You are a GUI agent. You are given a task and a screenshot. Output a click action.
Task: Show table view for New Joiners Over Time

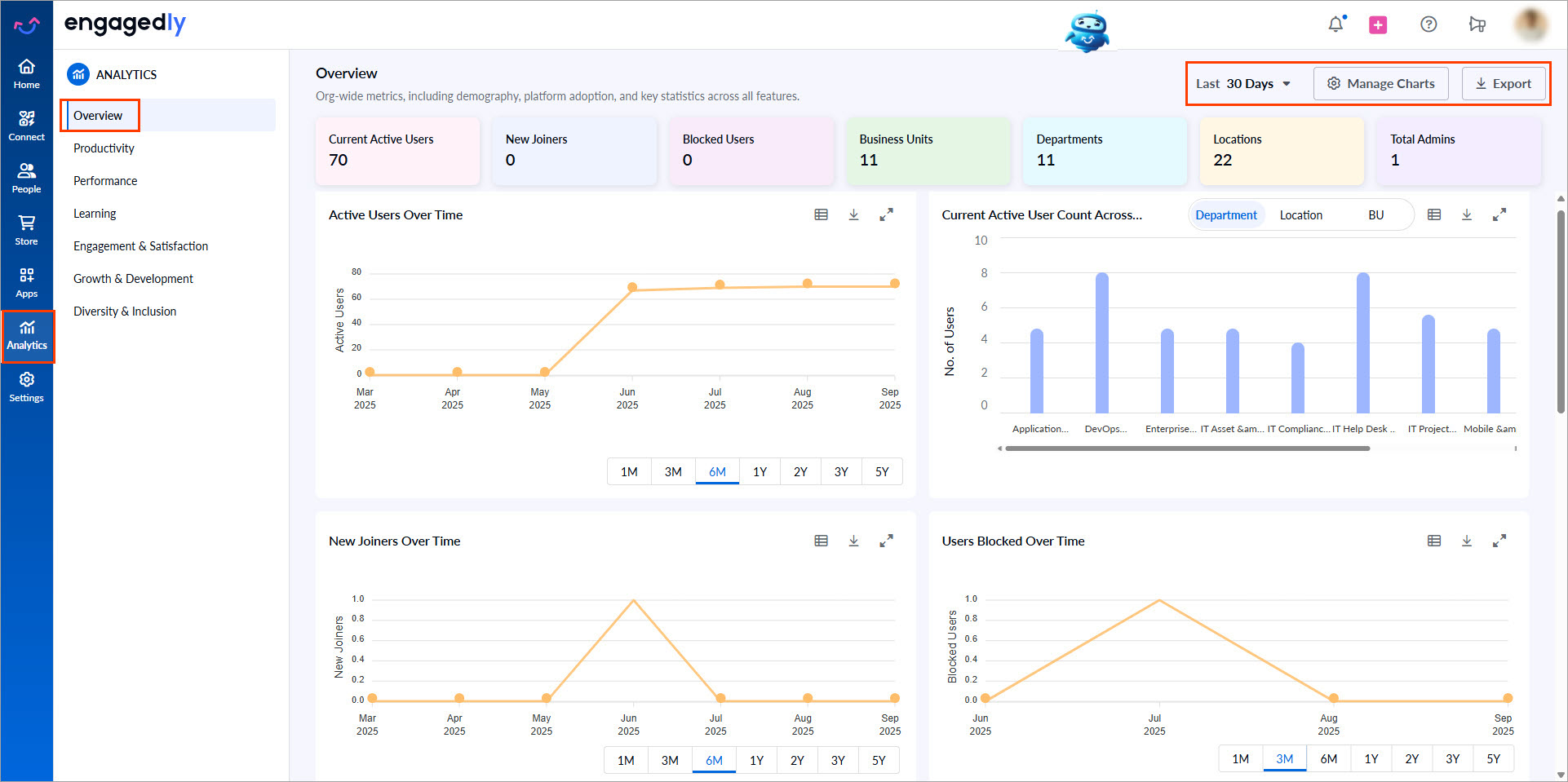(821, 541)
